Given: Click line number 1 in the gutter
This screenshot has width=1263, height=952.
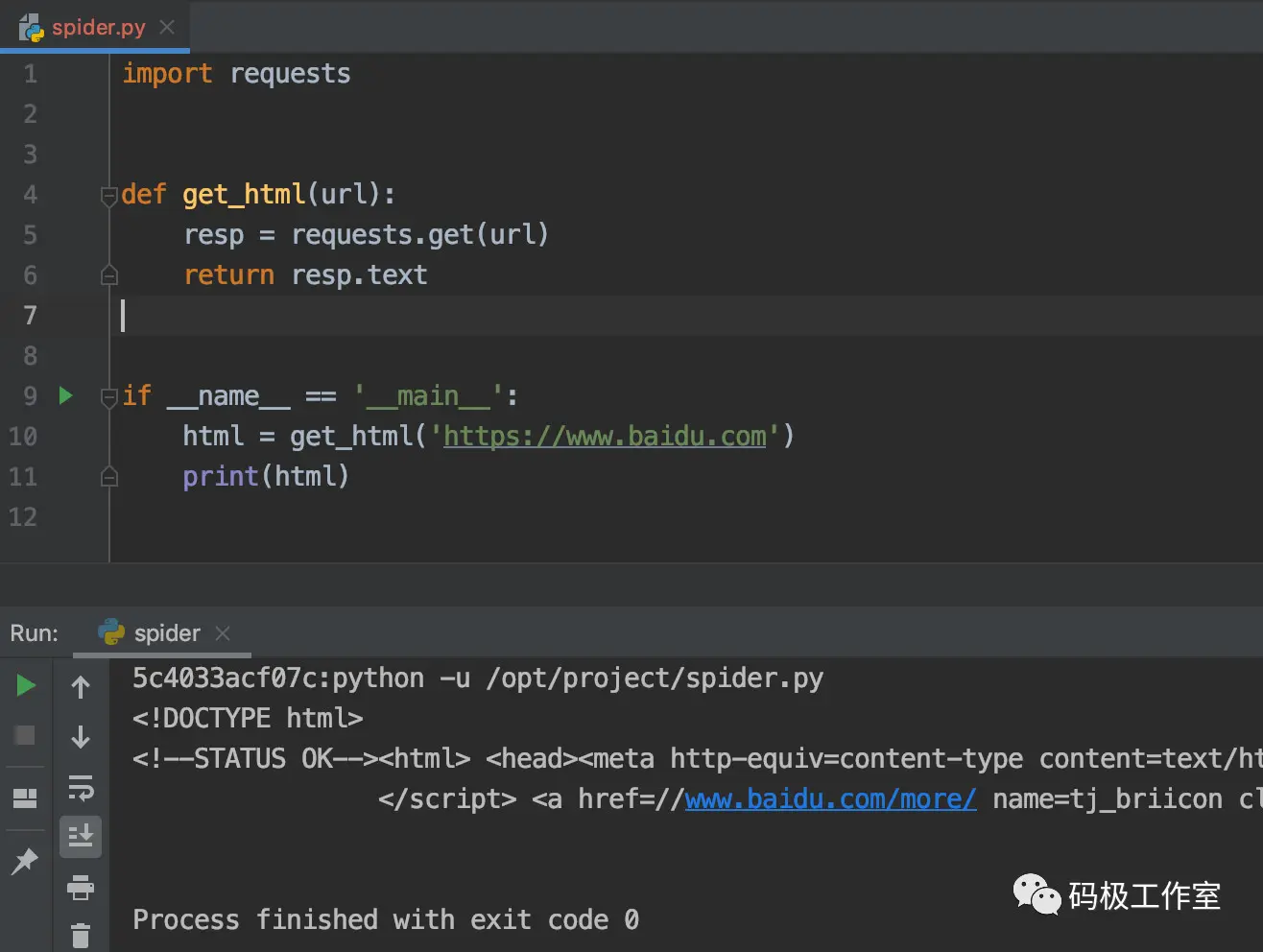Looking at the screenshot, I should tap(30, 74).
